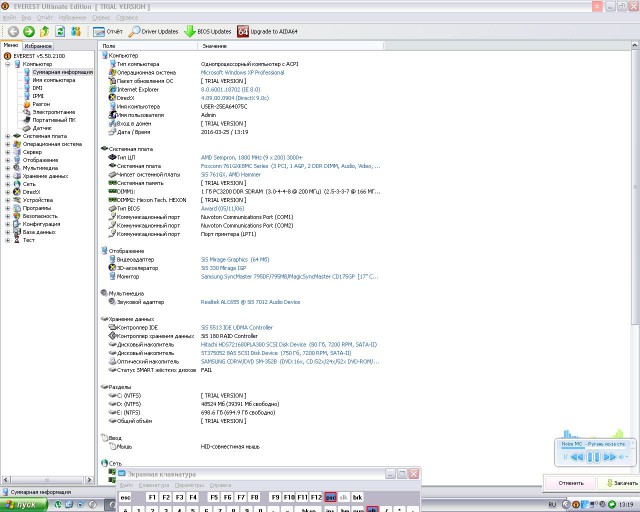Open the Realtek ALC655 audio link
Screen dimensions: 640x512
click(250, 302)
